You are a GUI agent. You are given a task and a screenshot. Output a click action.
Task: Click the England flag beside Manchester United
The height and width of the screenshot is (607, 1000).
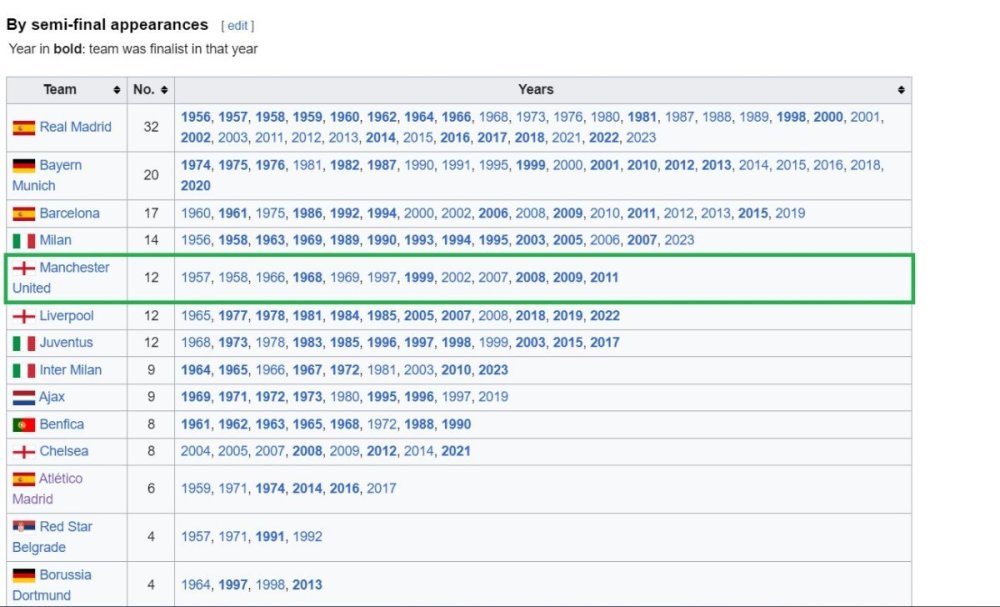click(23, 269)
